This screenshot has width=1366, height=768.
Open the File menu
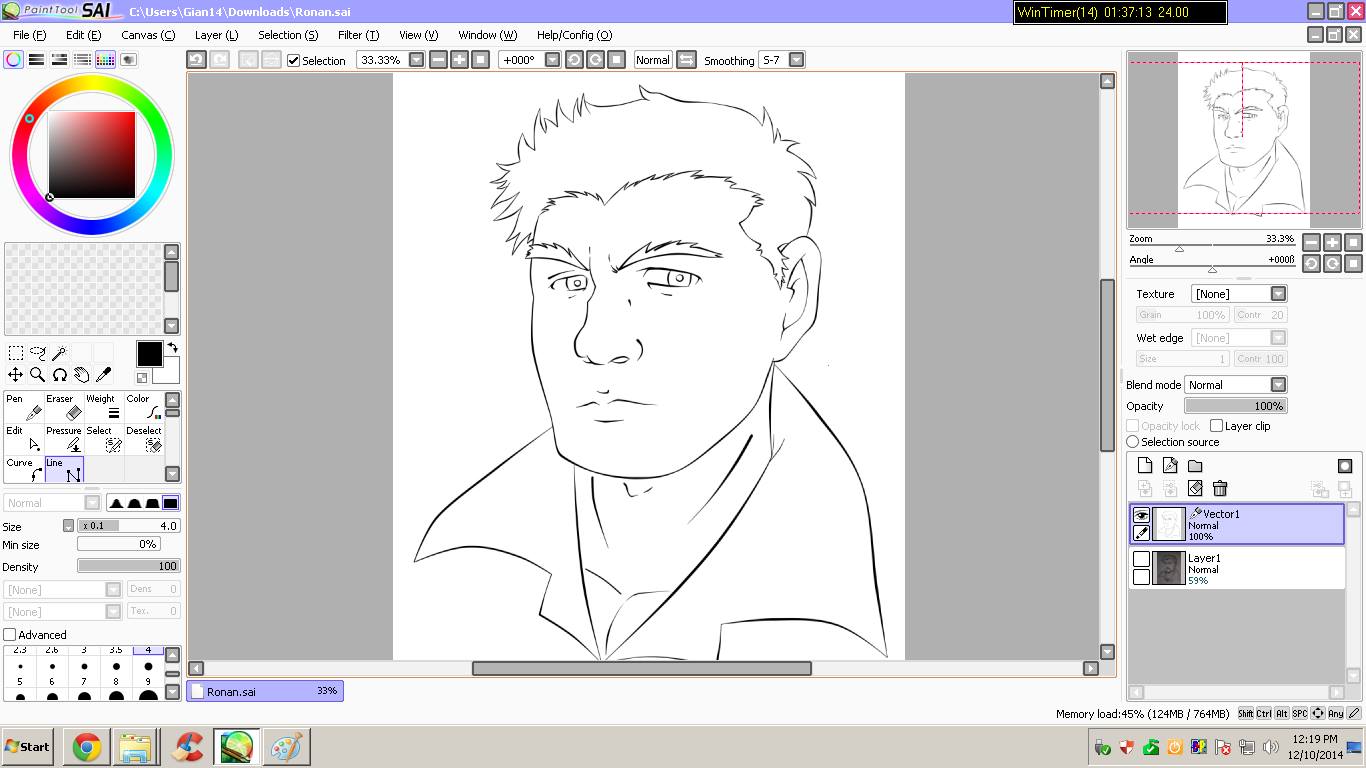pyautogui.click(x=29, y=35)
